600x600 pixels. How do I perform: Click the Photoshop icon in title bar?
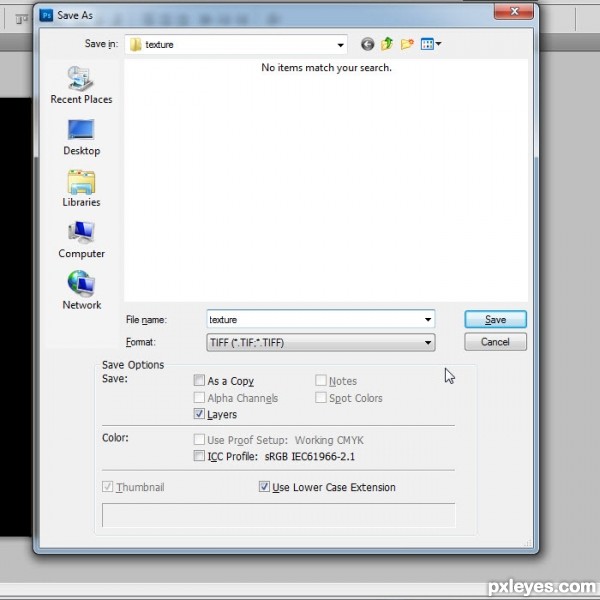tap(46, 15)
